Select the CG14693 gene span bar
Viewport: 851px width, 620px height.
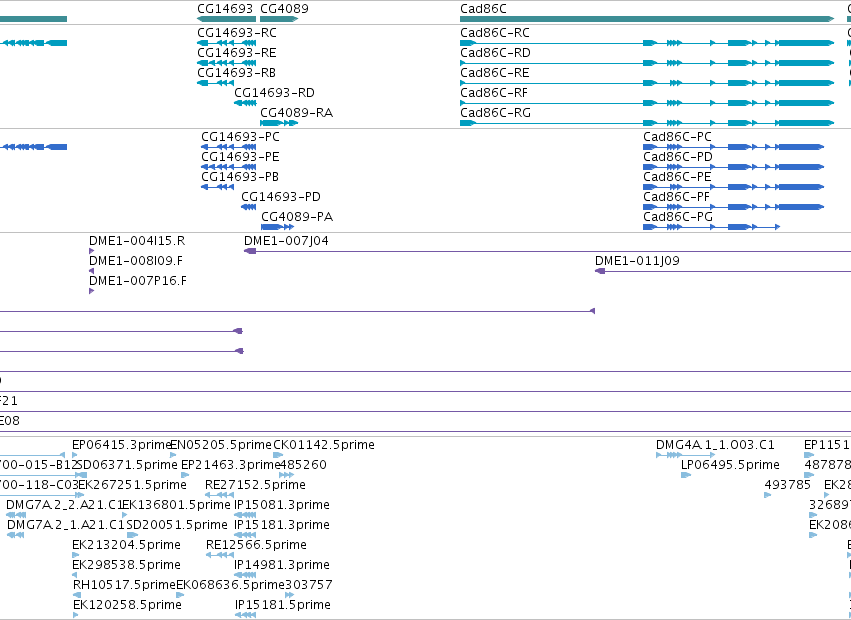tap(226, 19)
